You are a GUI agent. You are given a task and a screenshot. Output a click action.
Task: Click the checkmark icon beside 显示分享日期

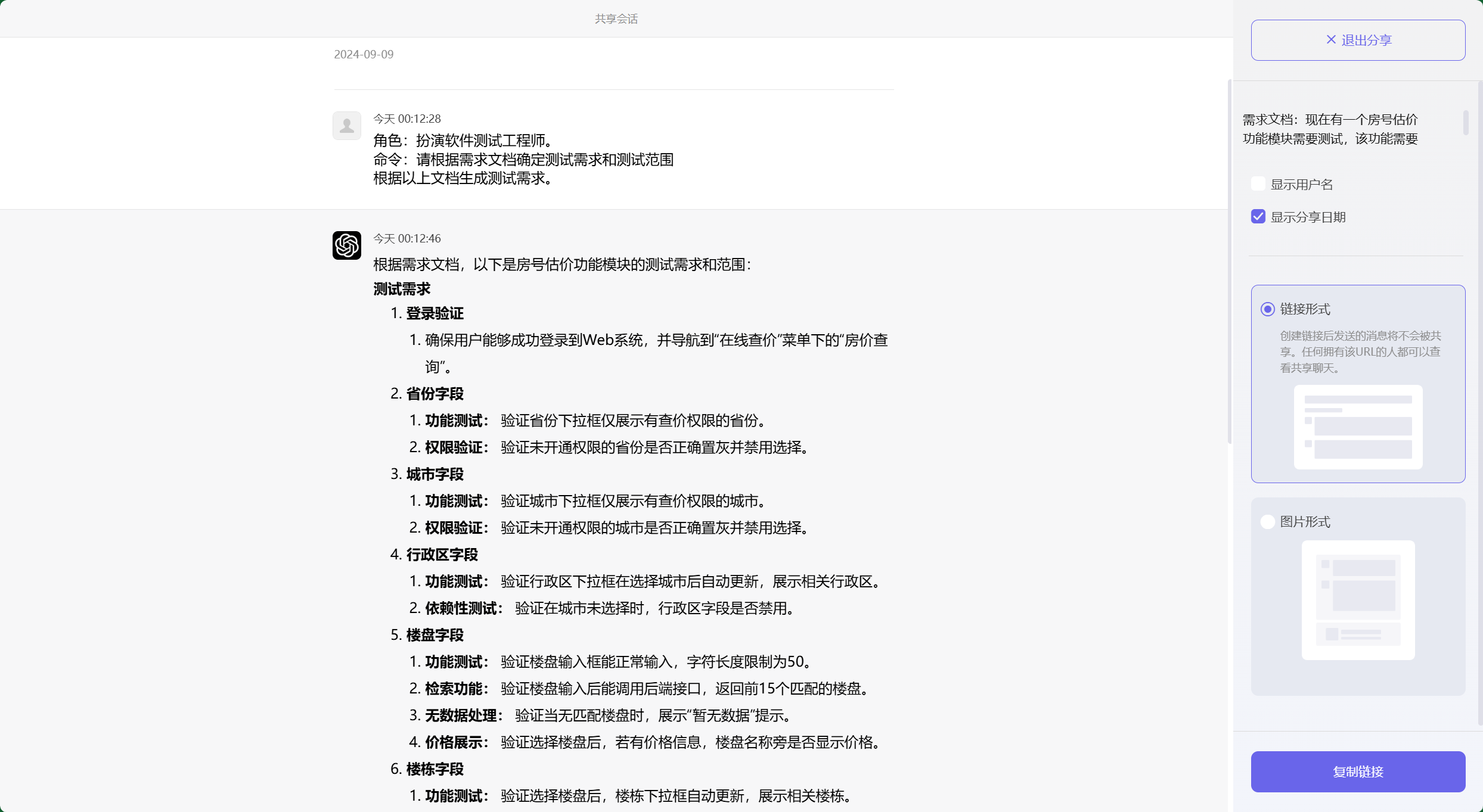1258,216
